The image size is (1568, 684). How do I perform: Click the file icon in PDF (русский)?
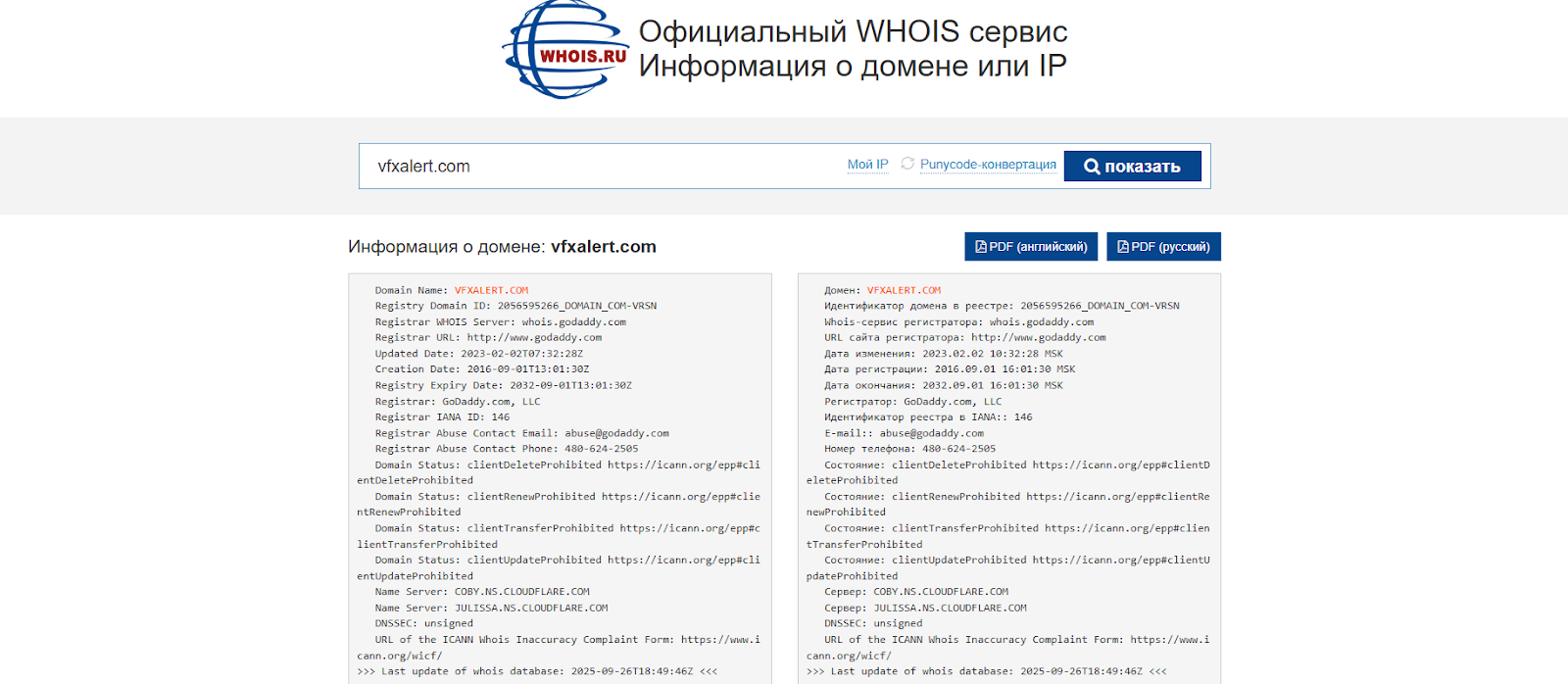[x=1123, y=247]
